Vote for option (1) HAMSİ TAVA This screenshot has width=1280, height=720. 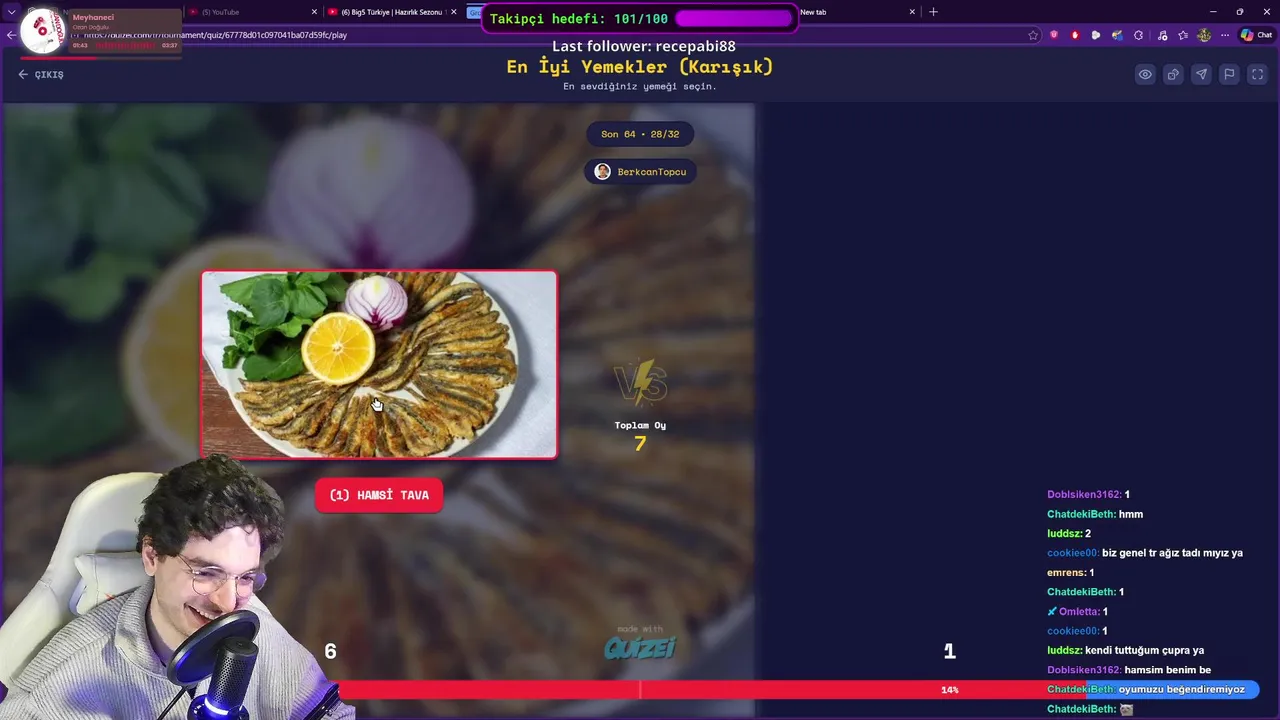coord(379,495)
